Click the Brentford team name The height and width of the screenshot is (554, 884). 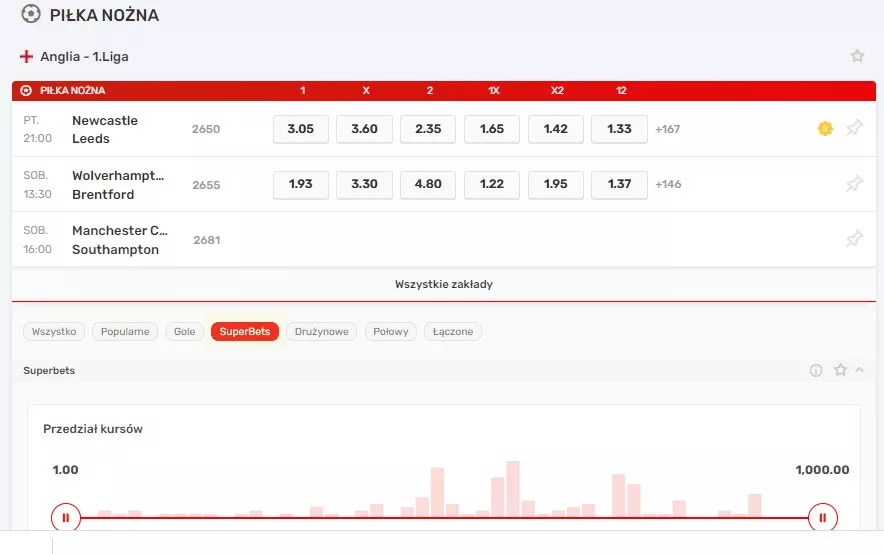click(103, 194)
